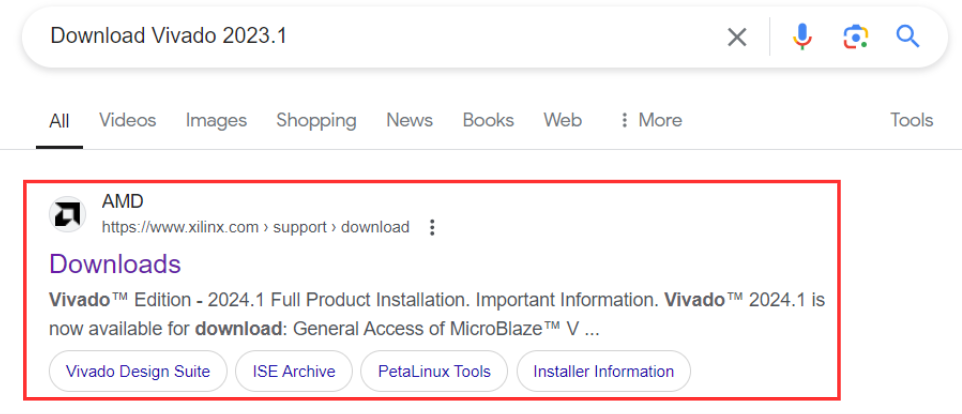Image resolution: width=962 pixels, height=414 pixels.
Task: Open Google Lens image search icon
Action: pyautogui.click(x=854, y=37)
